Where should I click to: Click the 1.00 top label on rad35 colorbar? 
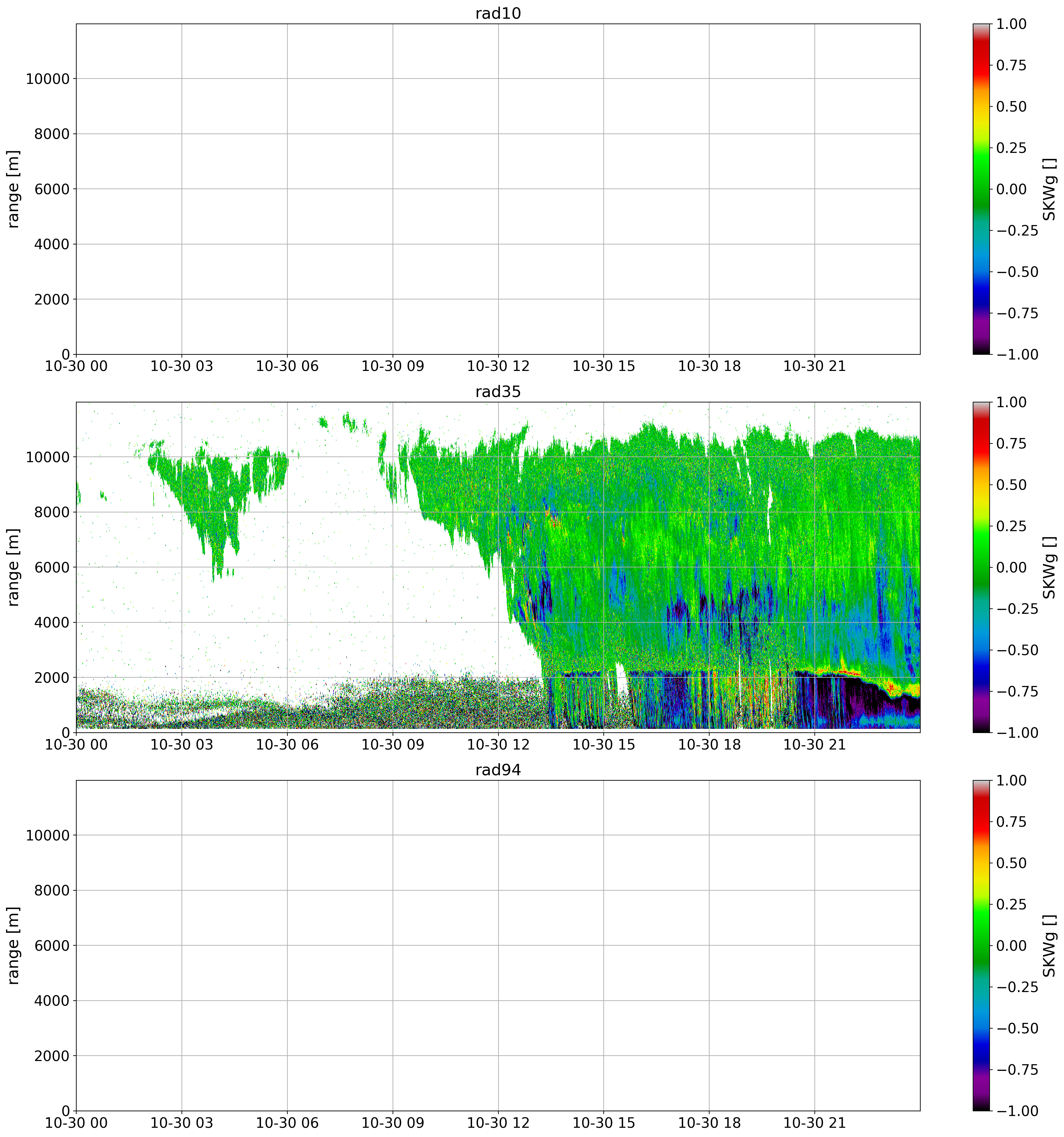1011,402
